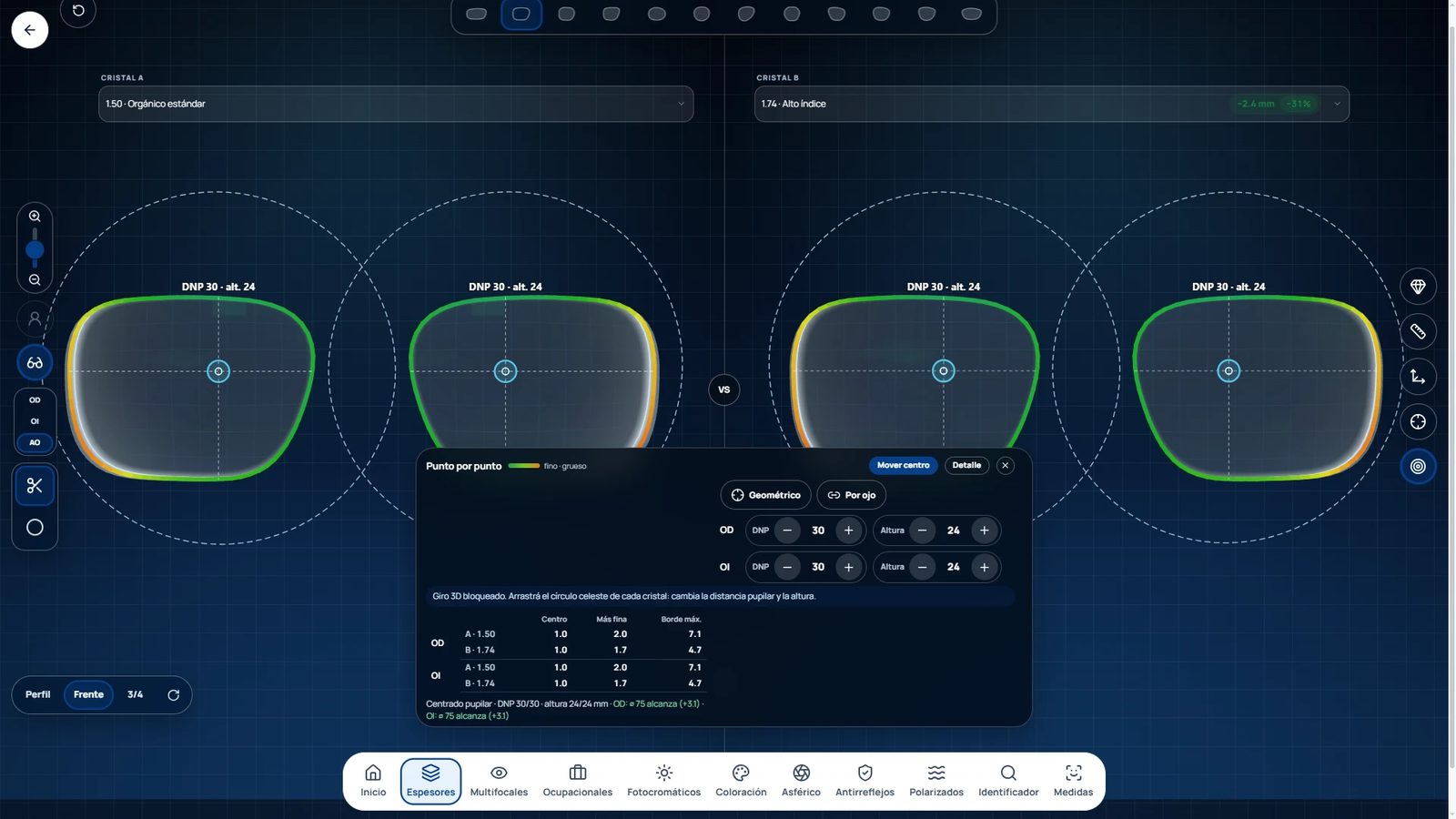
Task: Open the Multifocales tab
Action: (499, 781)
